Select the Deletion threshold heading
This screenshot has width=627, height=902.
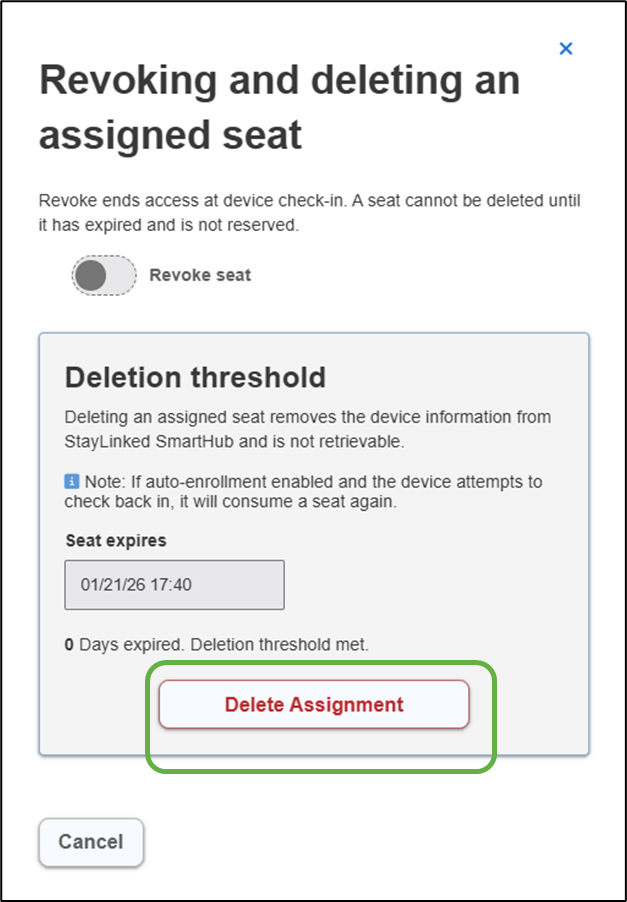[x=195, y=377]
